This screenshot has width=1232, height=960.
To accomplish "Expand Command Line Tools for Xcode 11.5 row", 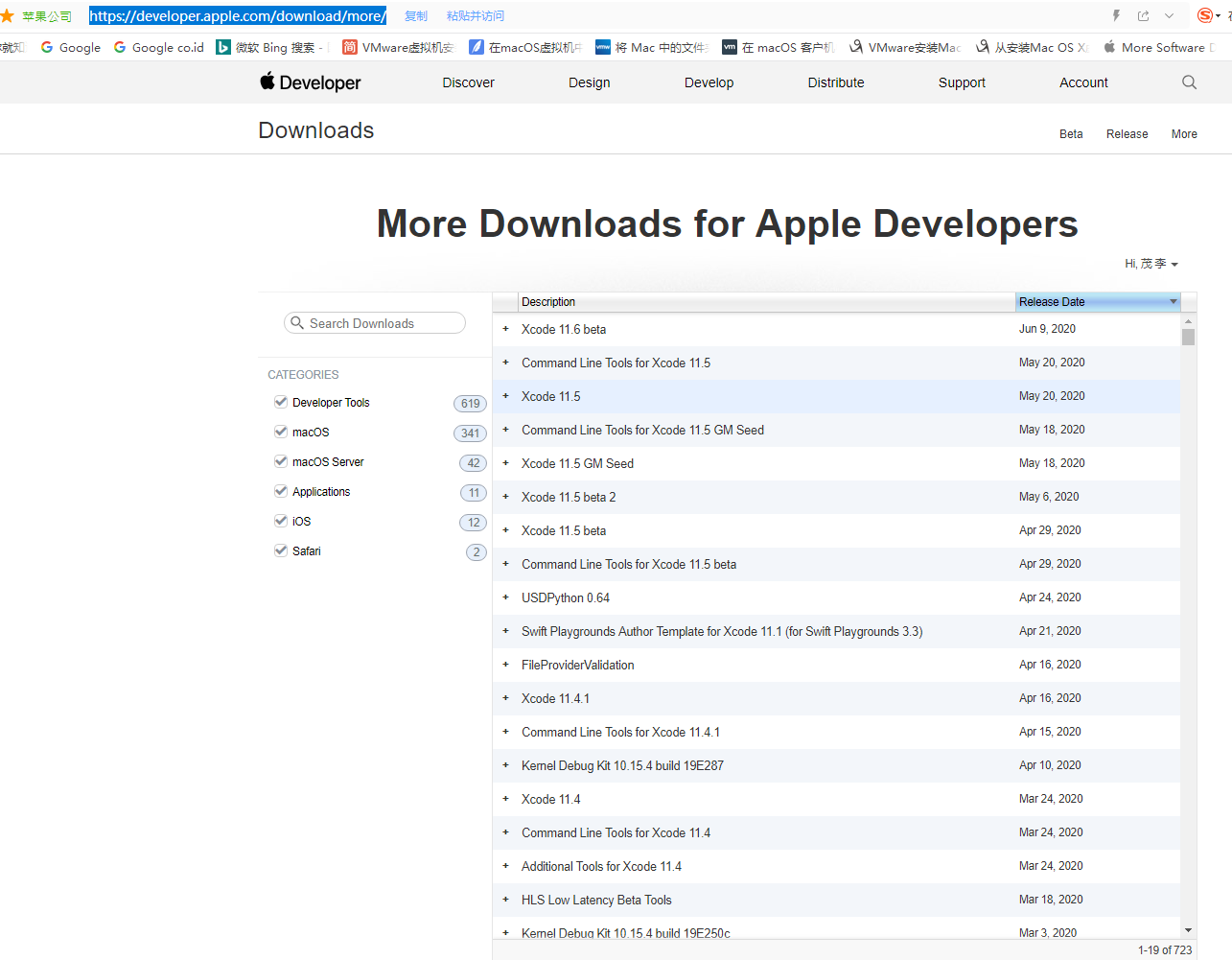I will click(505, 363).
